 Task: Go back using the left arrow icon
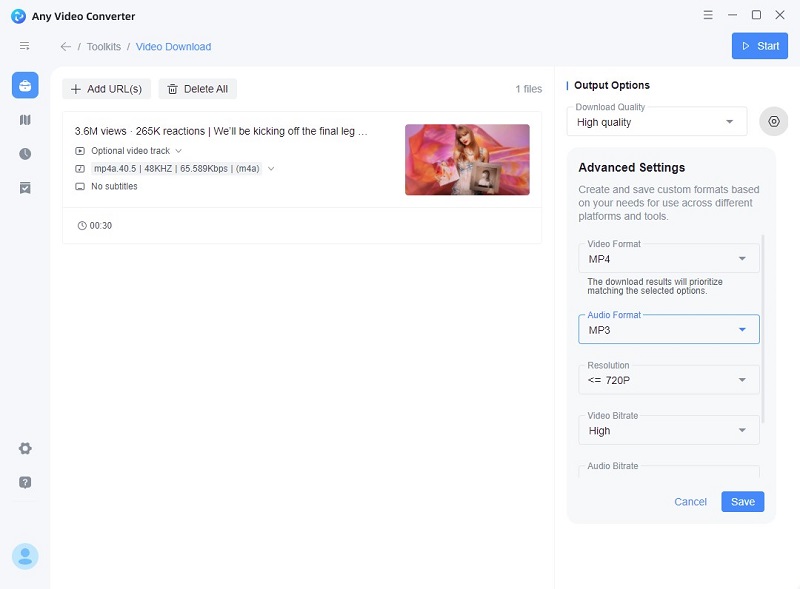pyautogui.click(x=65, y=46)
